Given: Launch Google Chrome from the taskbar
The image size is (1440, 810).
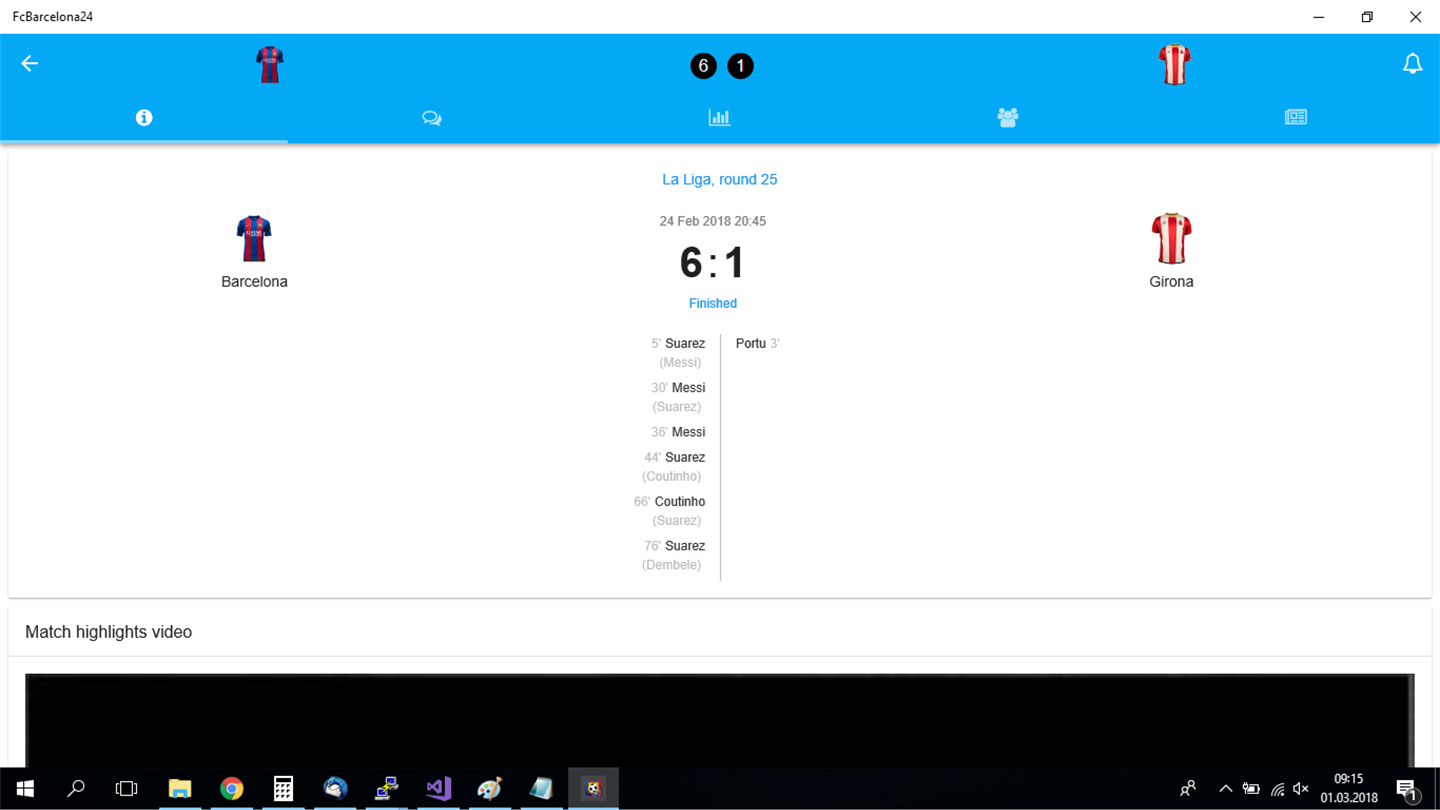Looking at the screenshot, I should point(232,789).
